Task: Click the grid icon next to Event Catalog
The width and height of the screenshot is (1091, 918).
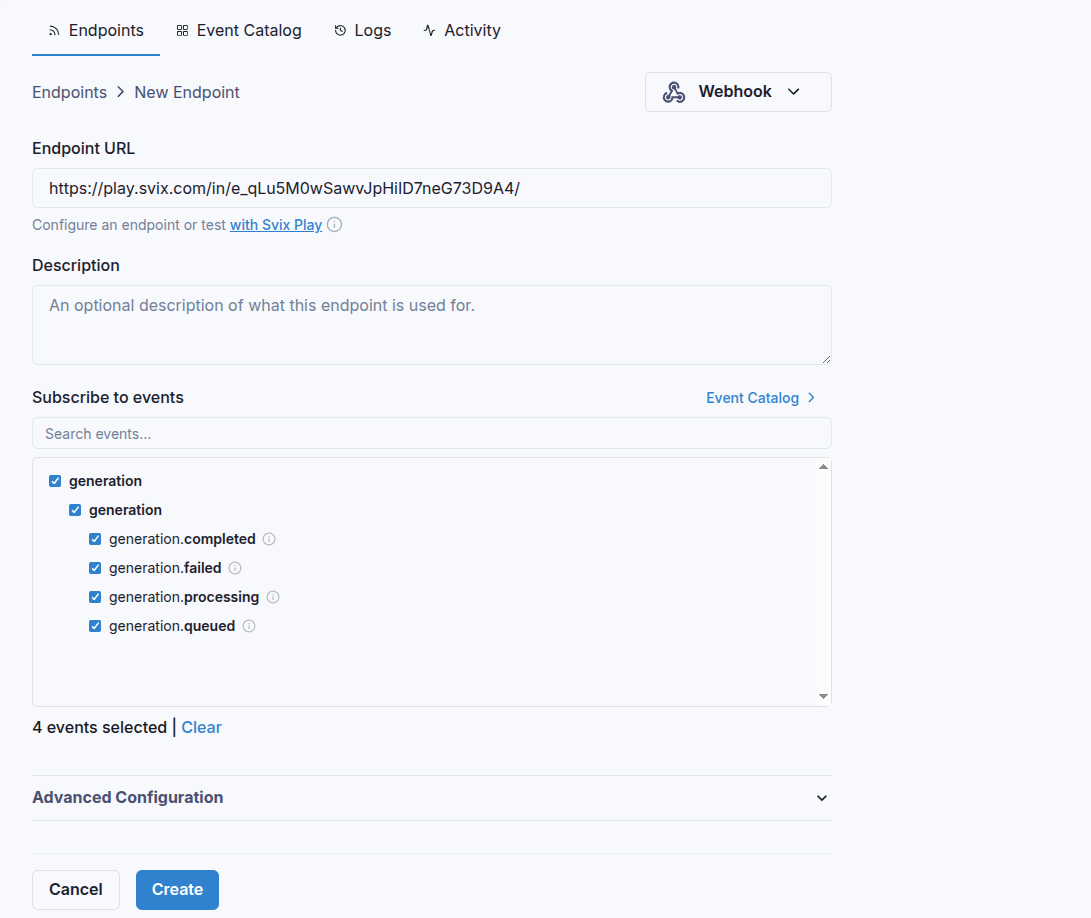Action: (x=183, y=30)
